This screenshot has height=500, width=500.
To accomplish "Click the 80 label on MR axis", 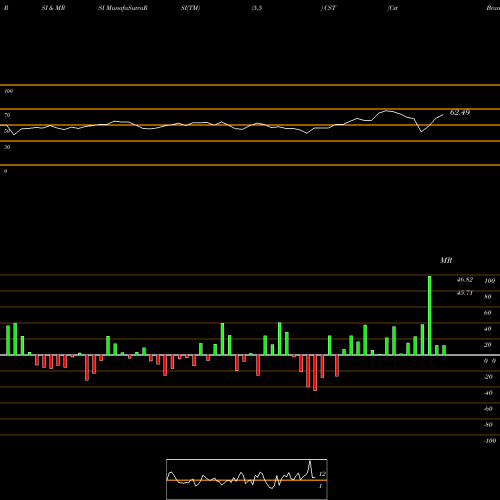I will pos(488,297).
